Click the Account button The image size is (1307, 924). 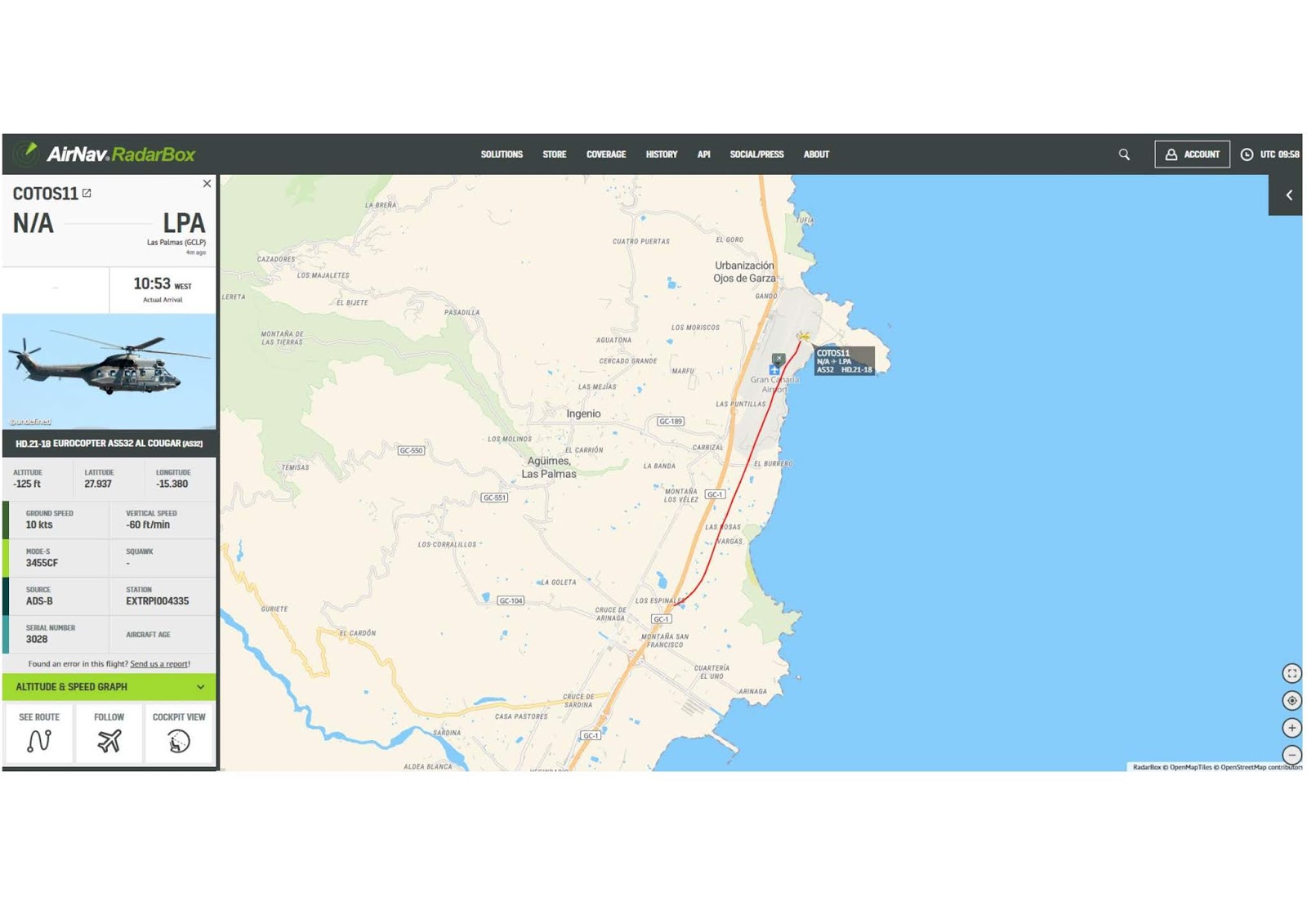pyautogui.click(x=1192, y=154)
